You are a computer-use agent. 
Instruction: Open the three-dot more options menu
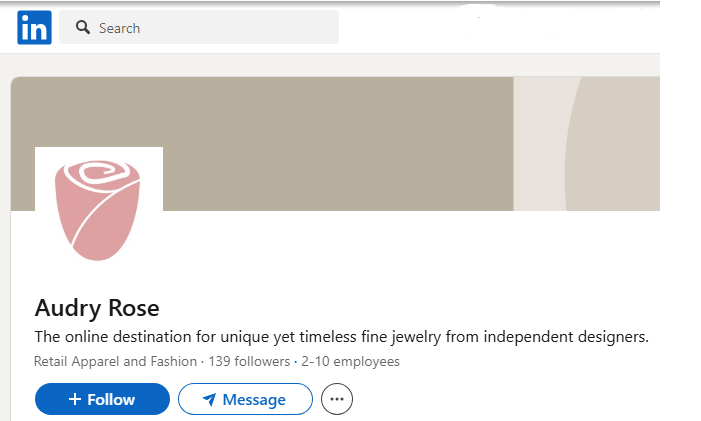tap(337, 399)
